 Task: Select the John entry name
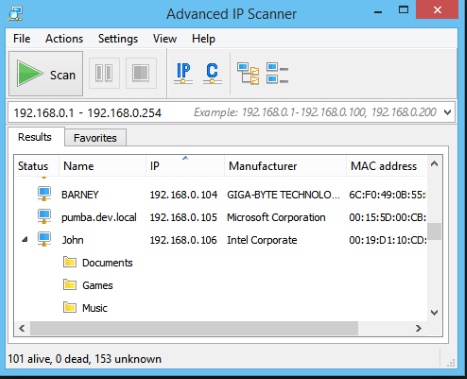73,240
